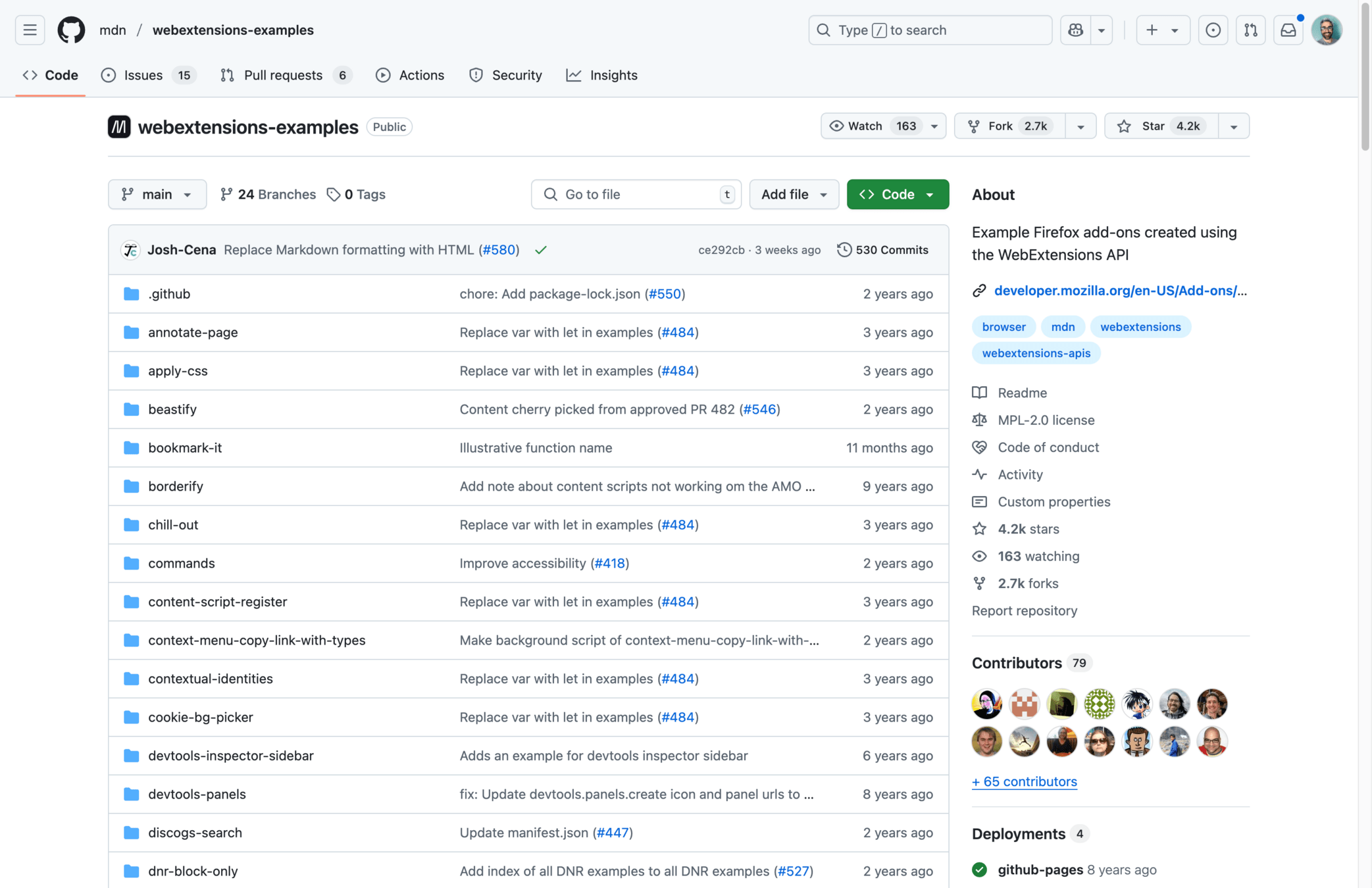Click Report repository link
The image size is (1372, 888).
pyautogui.click(x=1024, y=611)
